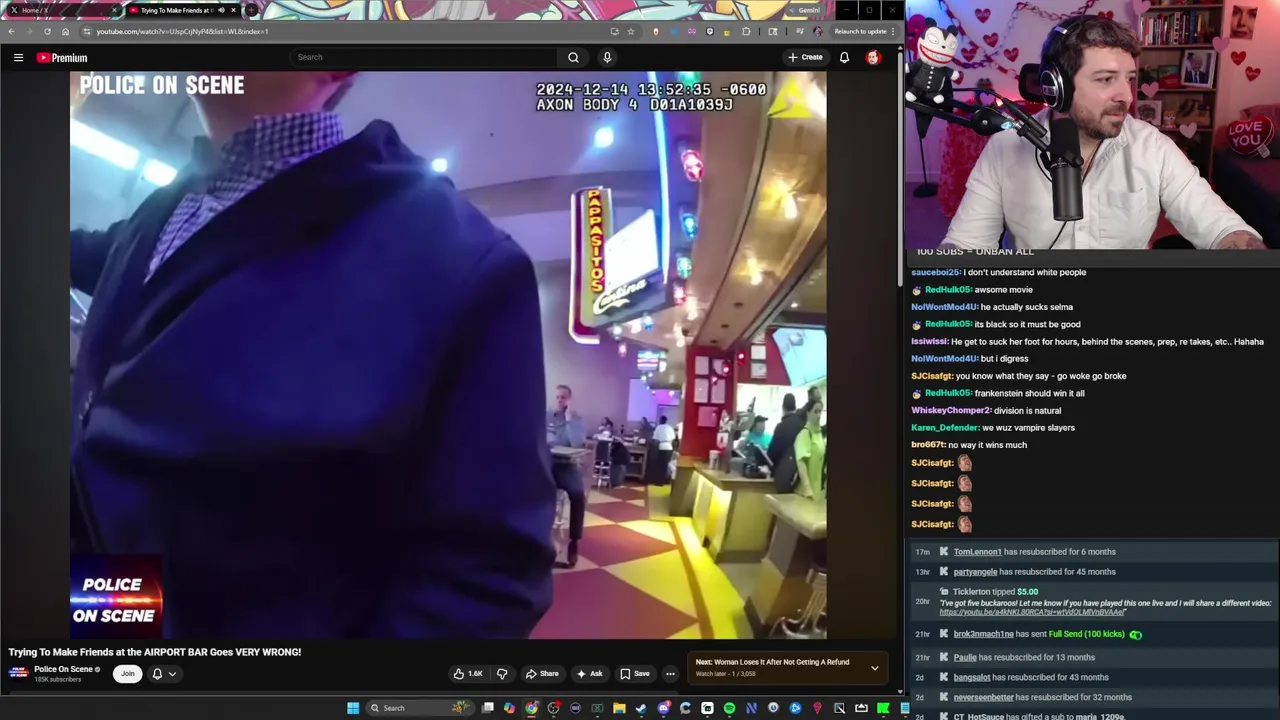The width and height of the screenshot is (1280, 720).
Task: Dislike the video with thumbs down
Action: tap(502, 674)
